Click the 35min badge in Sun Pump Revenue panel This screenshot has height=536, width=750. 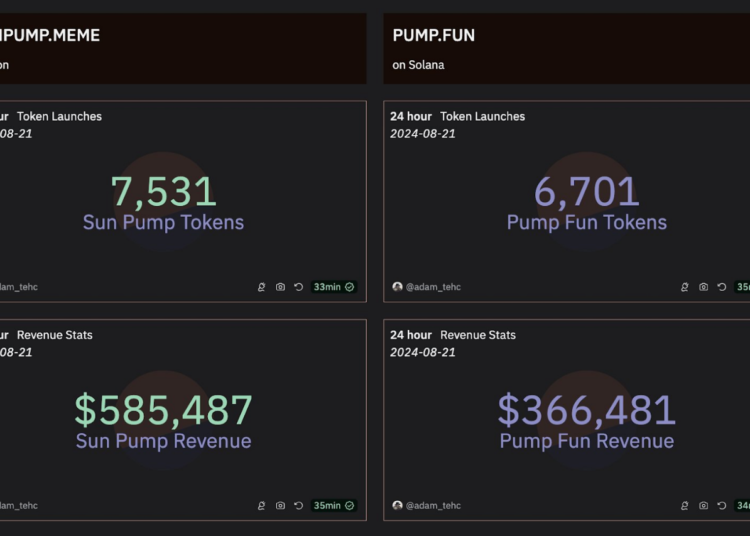(333, 505)
